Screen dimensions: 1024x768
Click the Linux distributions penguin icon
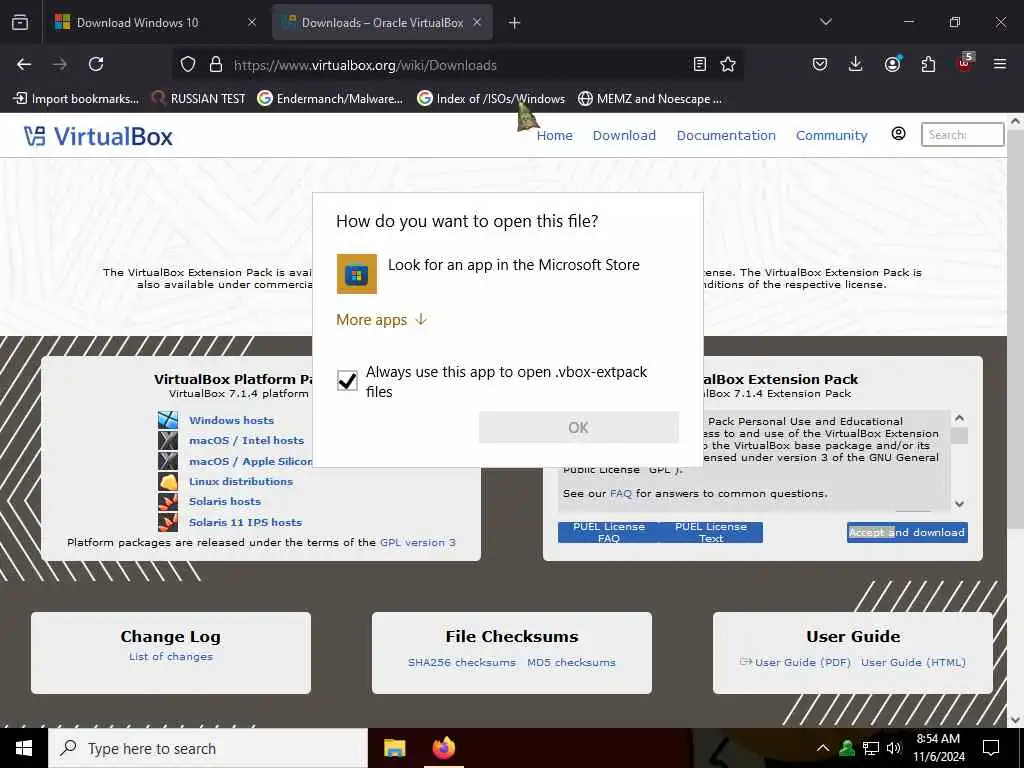[168, 481]
